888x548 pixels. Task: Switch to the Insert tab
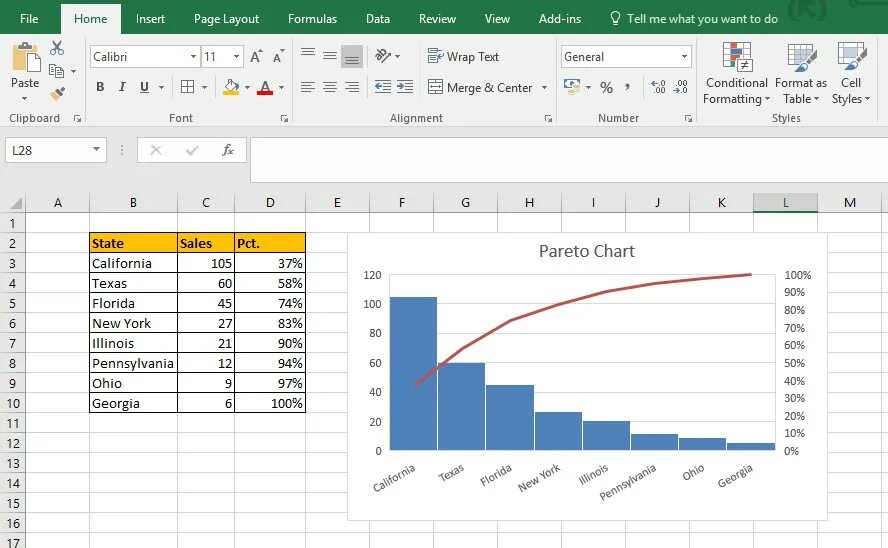[150, 19]
